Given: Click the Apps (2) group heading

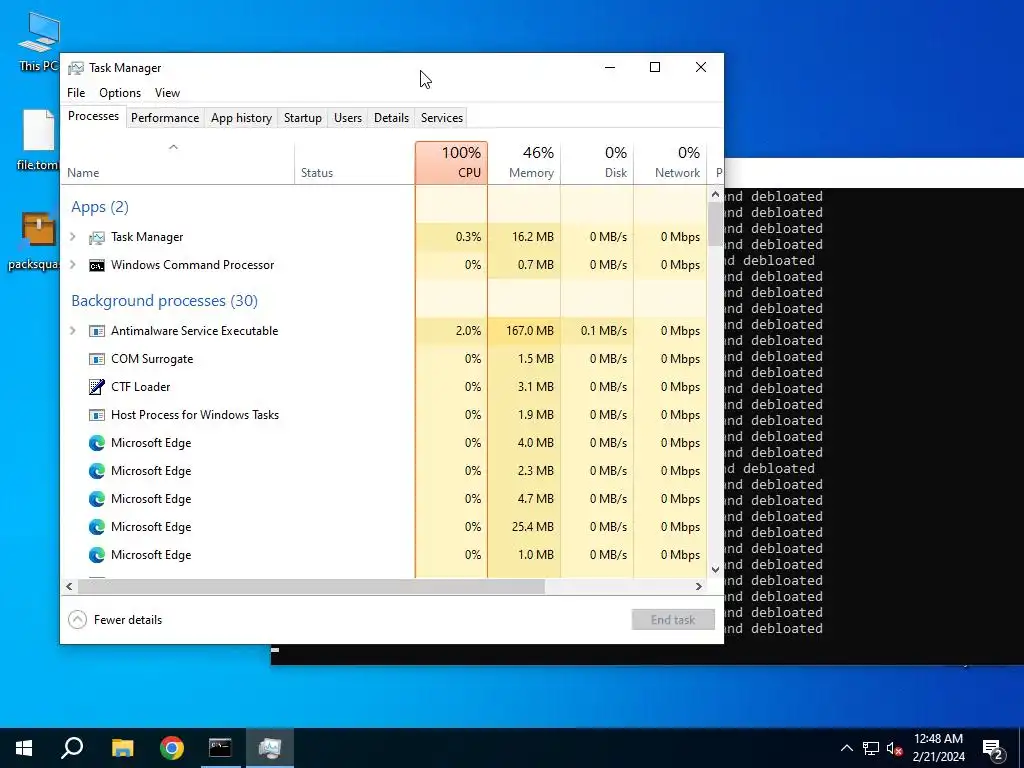Looking at the screenshot, I should click(x=100, y=207).
